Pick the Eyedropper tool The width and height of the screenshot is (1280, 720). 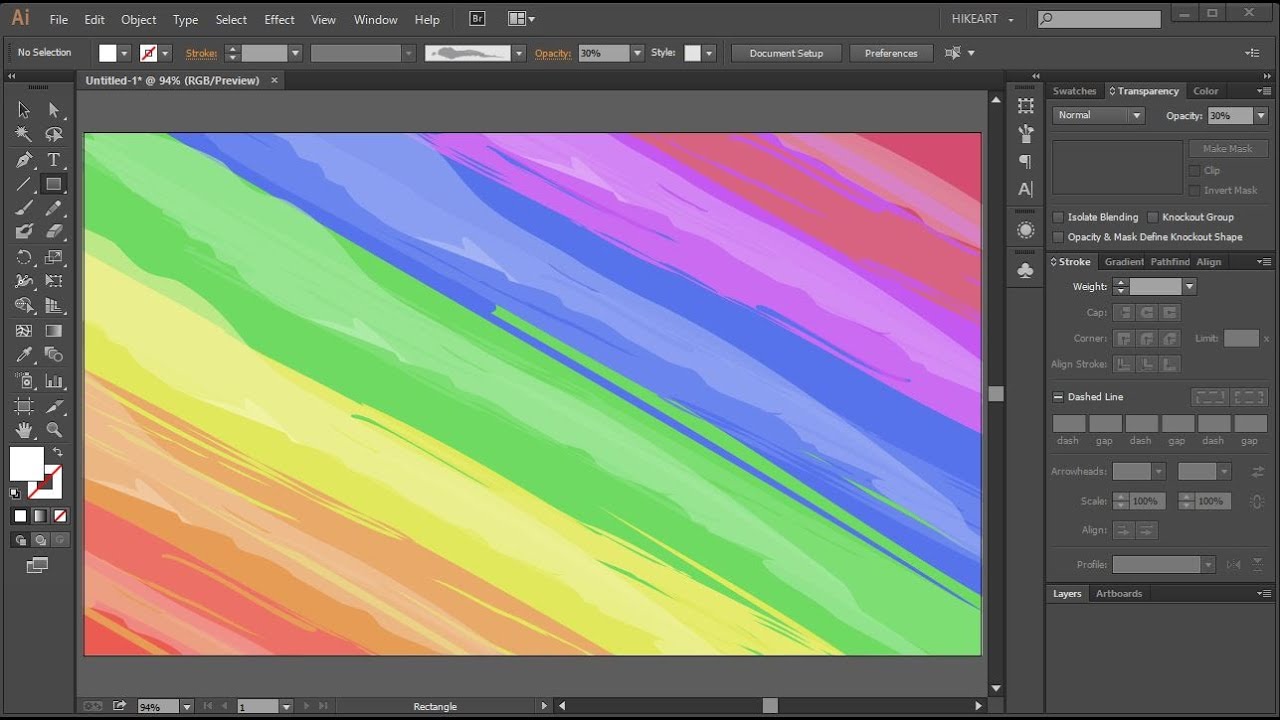[24, 355]
